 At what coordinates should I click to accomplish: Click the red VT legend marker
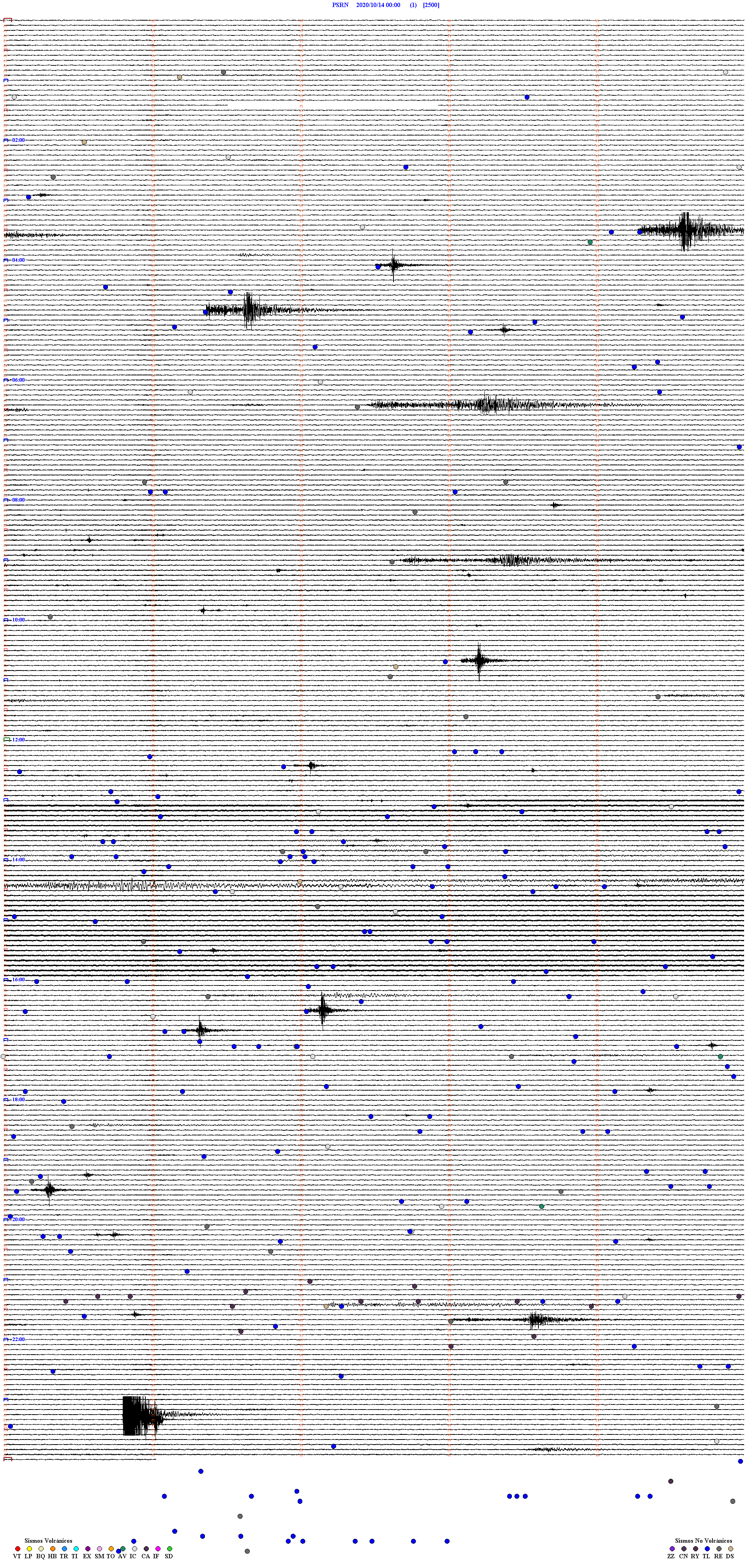coord(18,1549)
